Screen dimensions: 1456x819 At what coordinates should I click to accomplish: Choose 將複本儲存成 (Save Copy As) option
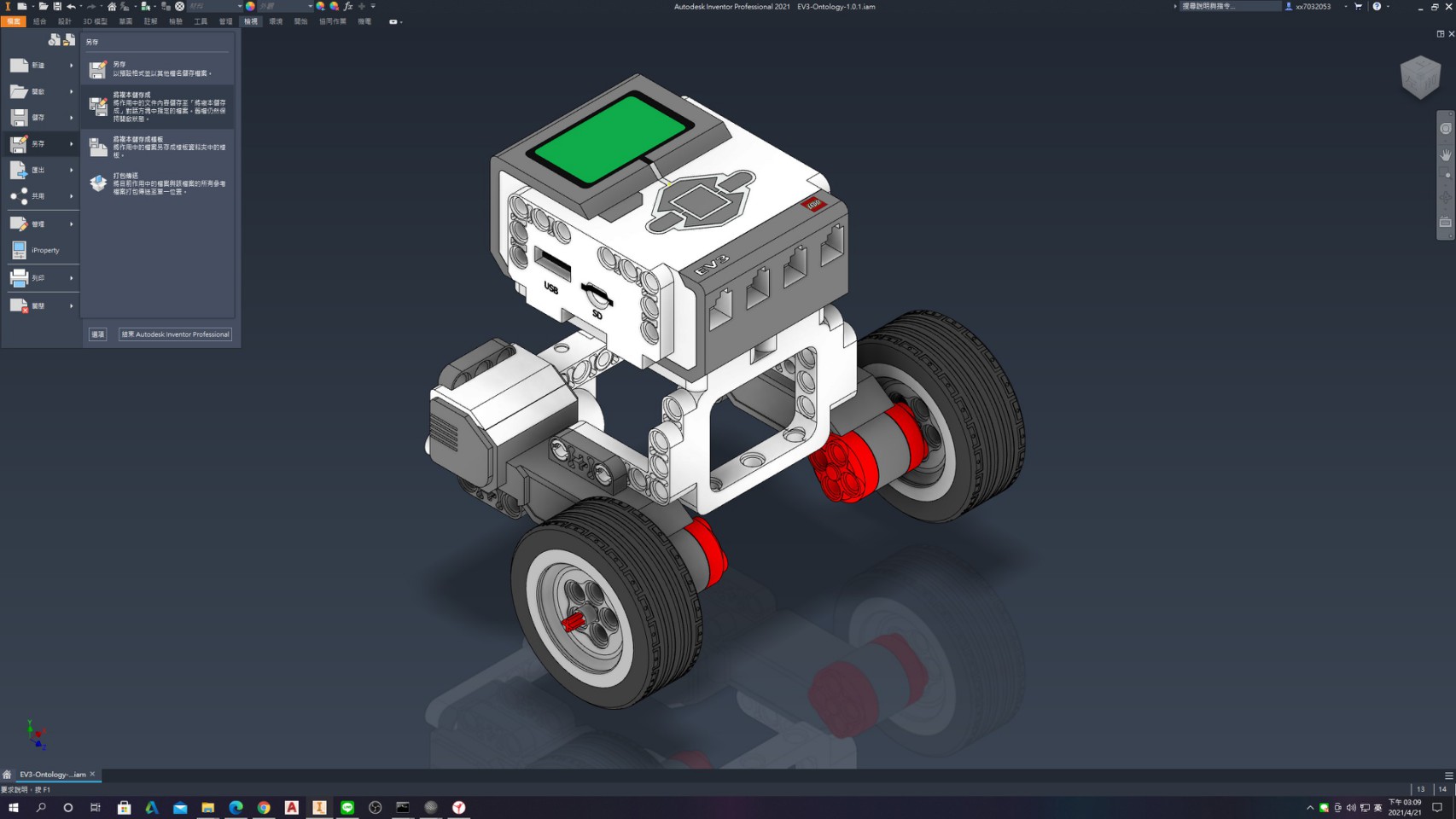click(158, 107)
